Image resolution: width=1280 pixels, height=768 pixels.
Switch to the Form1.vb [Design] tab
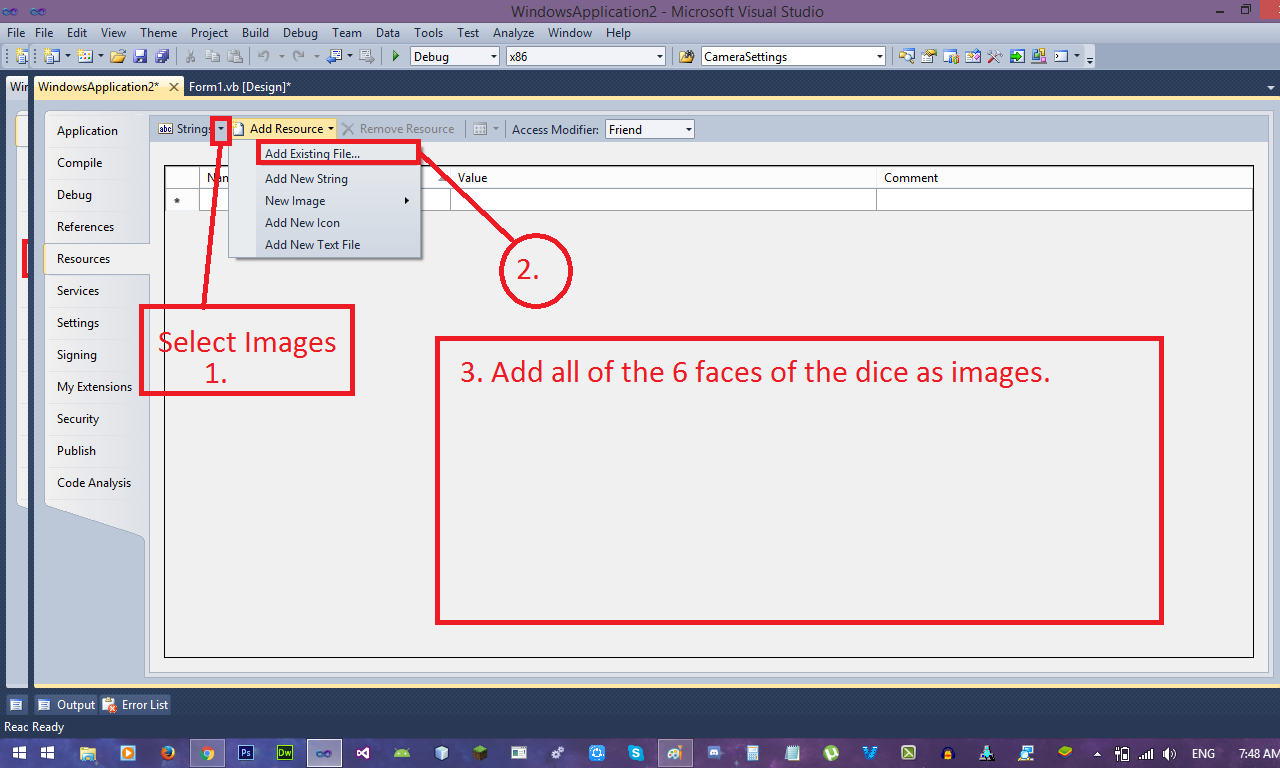click(240, 87)
